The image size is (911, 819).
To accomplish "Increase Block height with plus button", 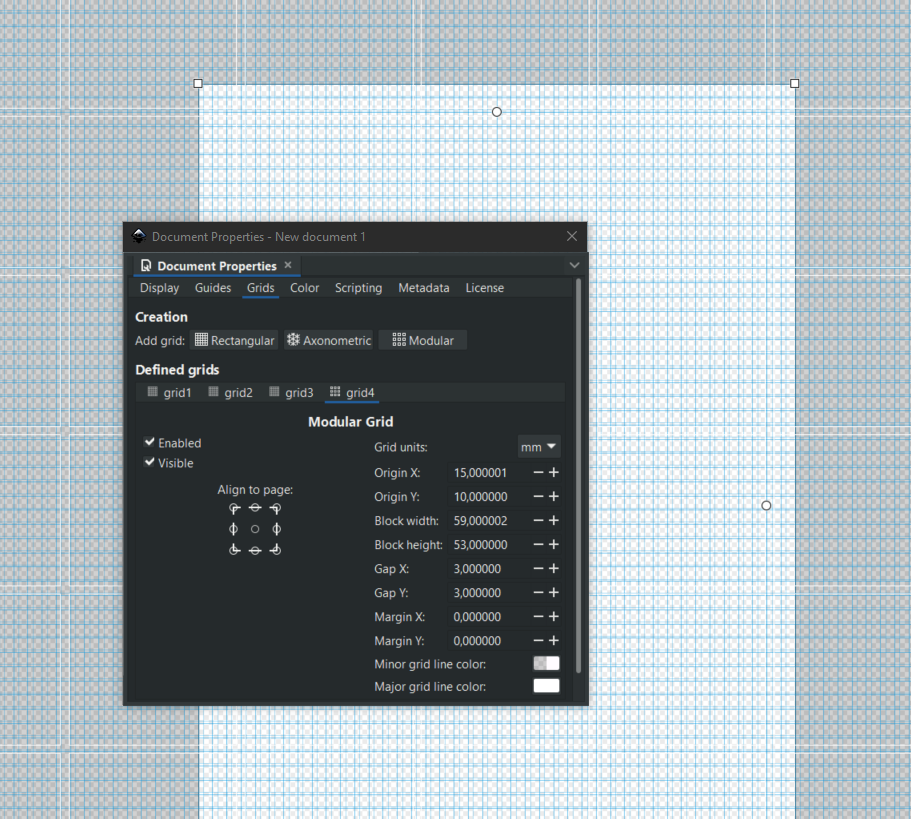I will pyautogui.click(x=554, y=544).
